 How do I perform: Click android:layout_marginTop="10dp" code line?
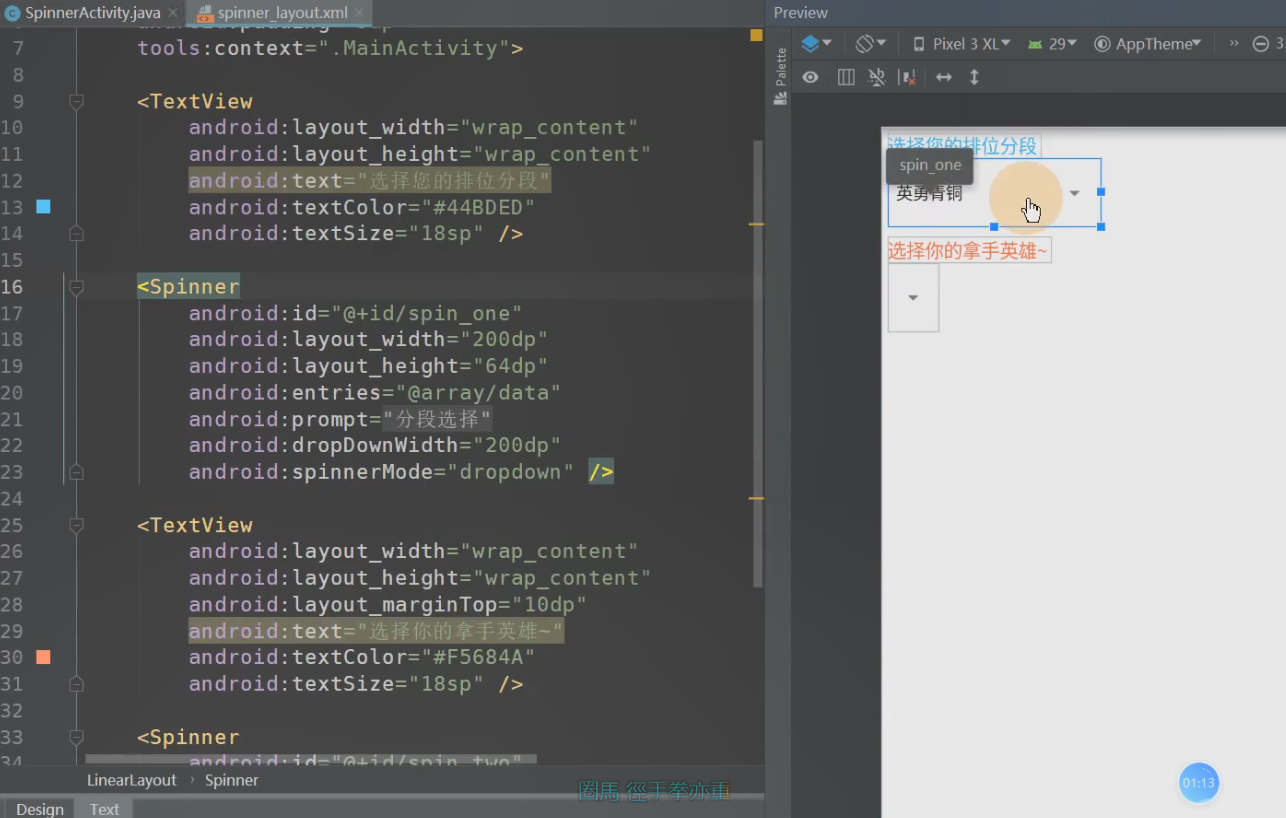tap(387, 604)
